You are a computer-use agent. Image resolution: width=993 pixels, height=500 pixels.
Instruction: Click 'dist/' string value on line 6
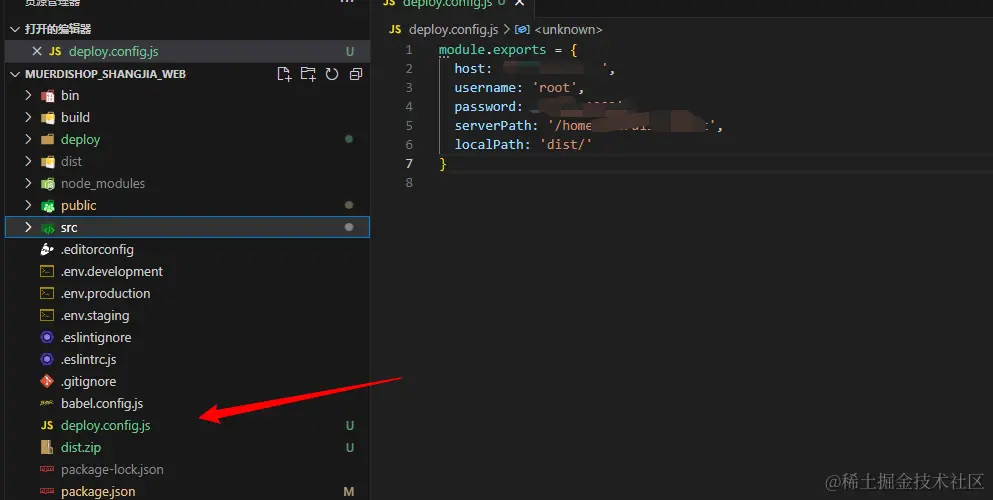(566, 145)
